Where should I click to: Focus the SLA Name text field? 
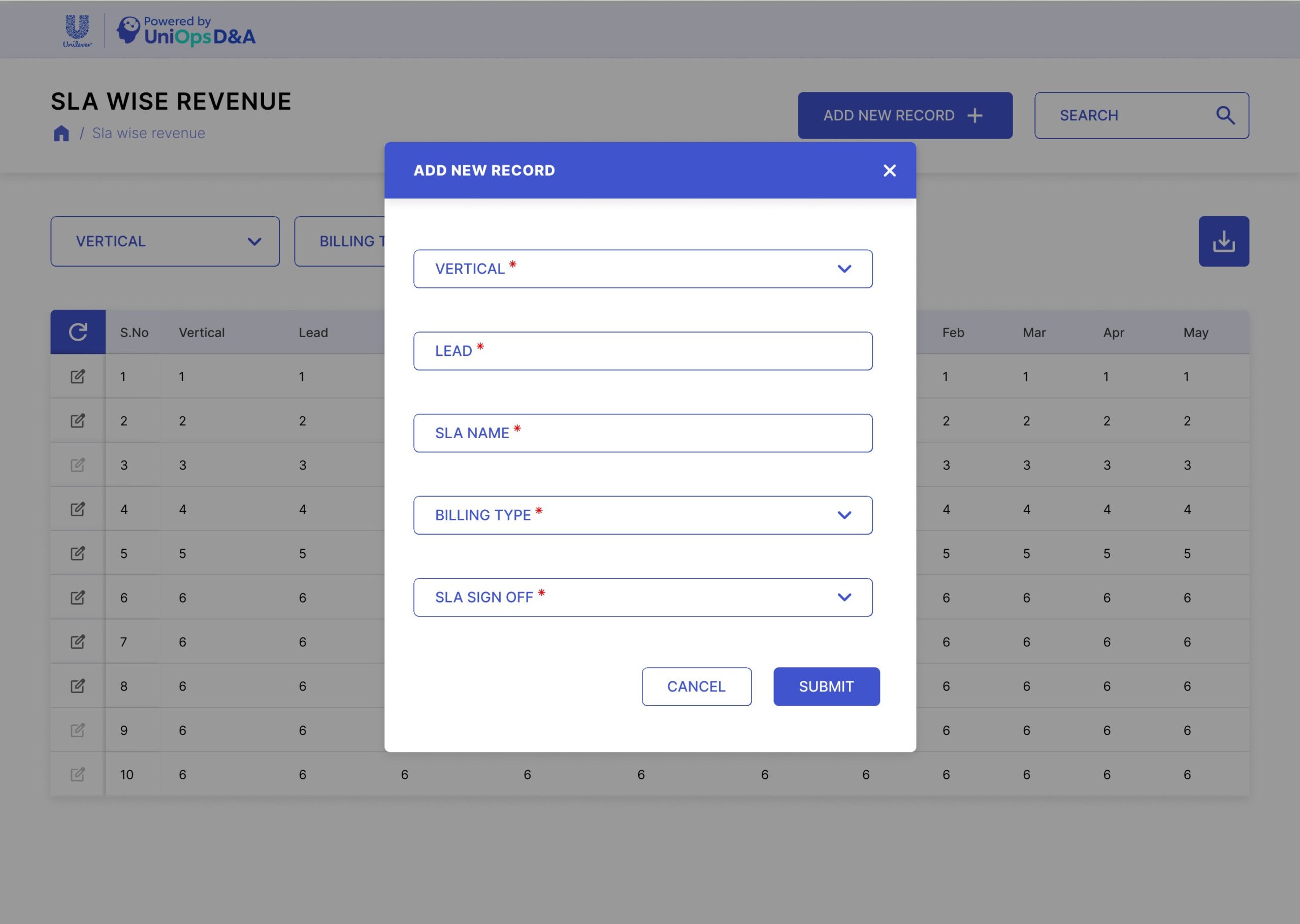point(642,433)
